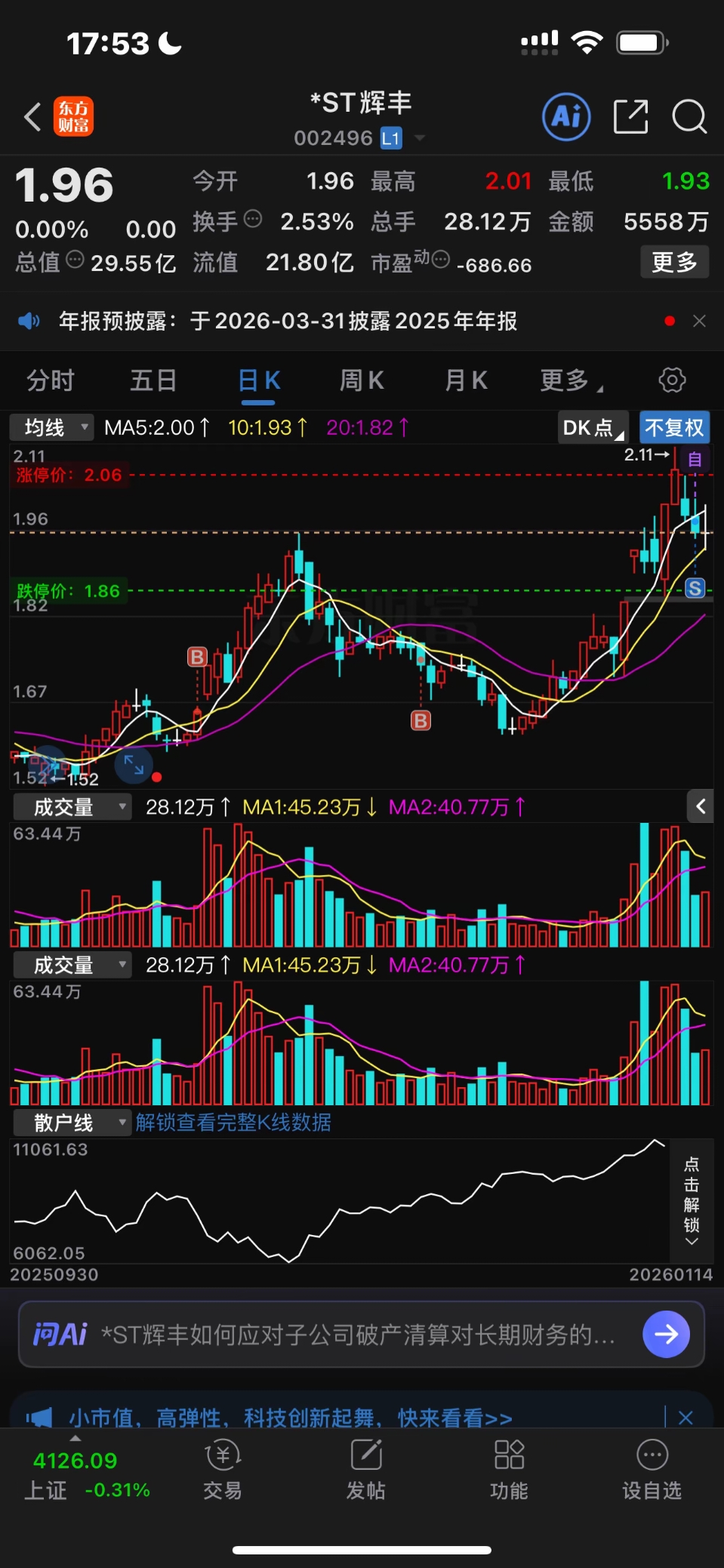Tap the 10:1.93 moving average label

pos(267,427)
